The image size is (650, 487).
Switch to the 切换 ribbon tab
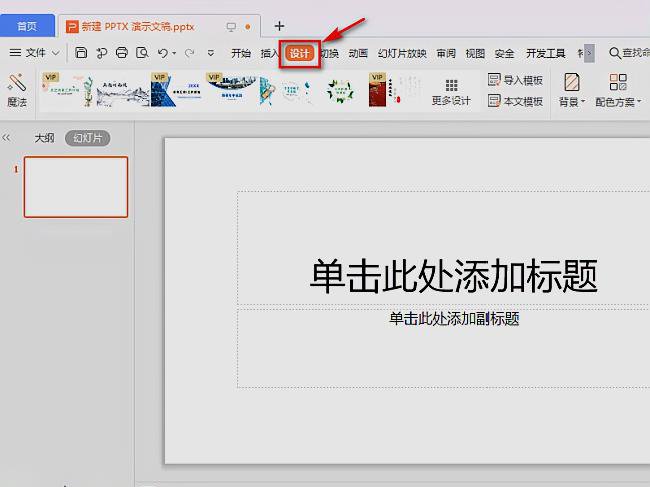(330, 53)
